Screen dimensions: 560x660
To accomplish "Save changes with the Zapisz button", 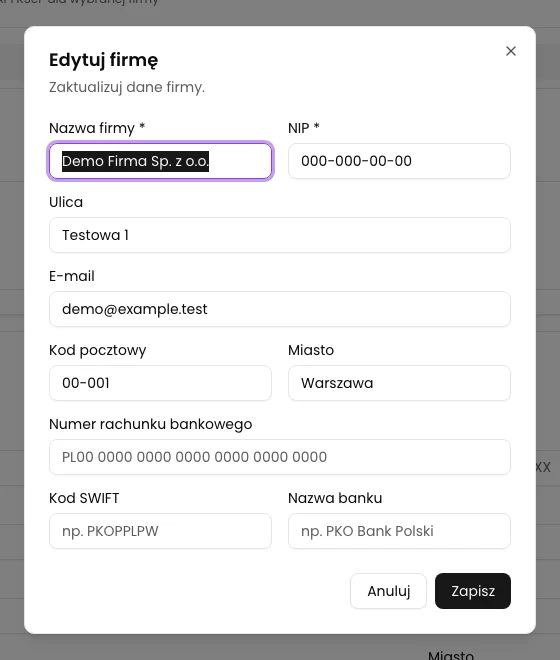I will pos(473,591).
